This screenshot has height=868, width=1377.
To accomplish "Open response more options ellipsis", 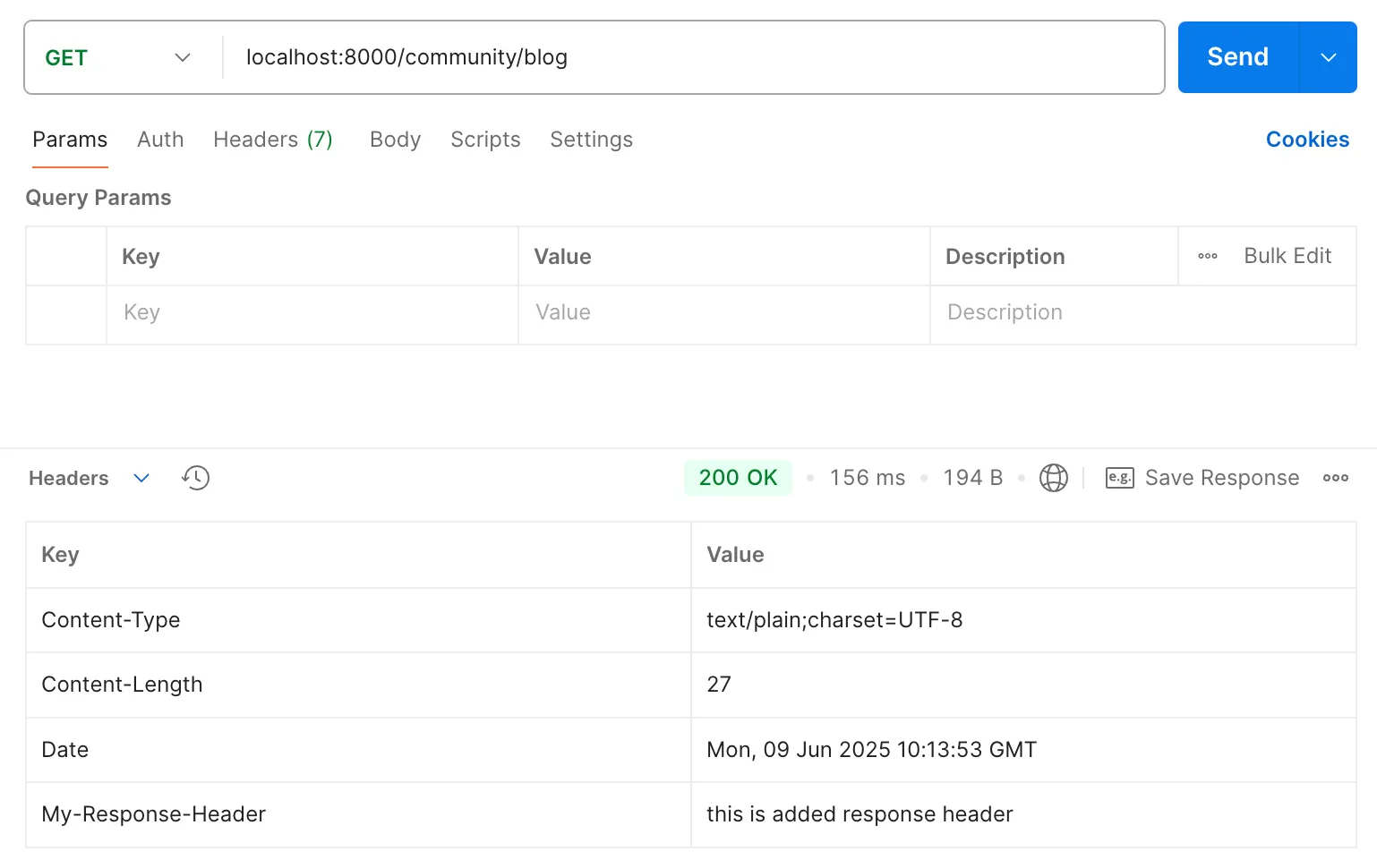I will point(1336,478).
